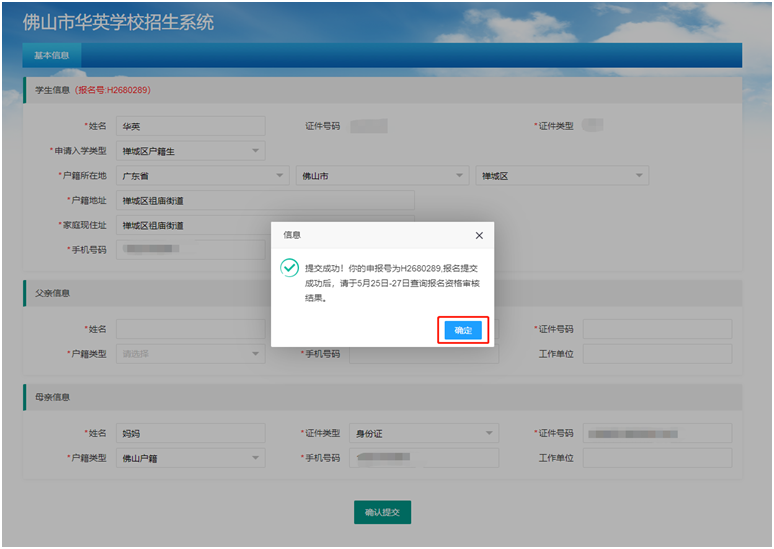Image resolution: width=774 pixels, height=549 pixels.
Task: Switch to the 基本信息 tab
Action: coord(51,55)
